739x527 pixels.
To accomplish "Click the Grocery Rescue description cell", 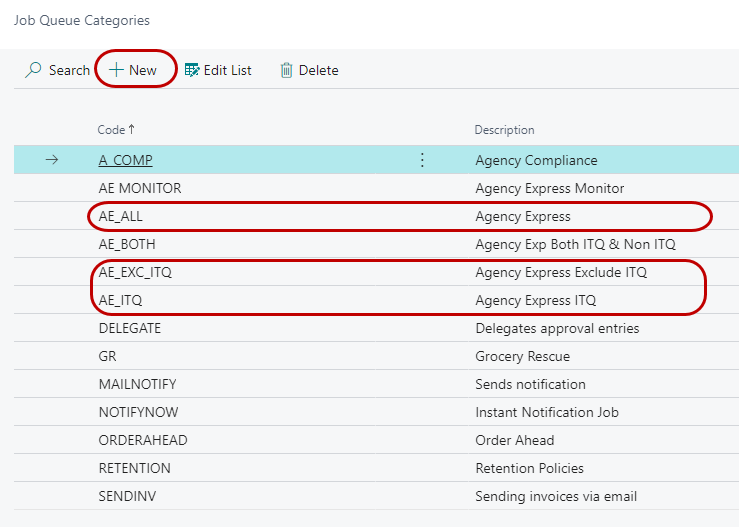I will coord(522,356).
